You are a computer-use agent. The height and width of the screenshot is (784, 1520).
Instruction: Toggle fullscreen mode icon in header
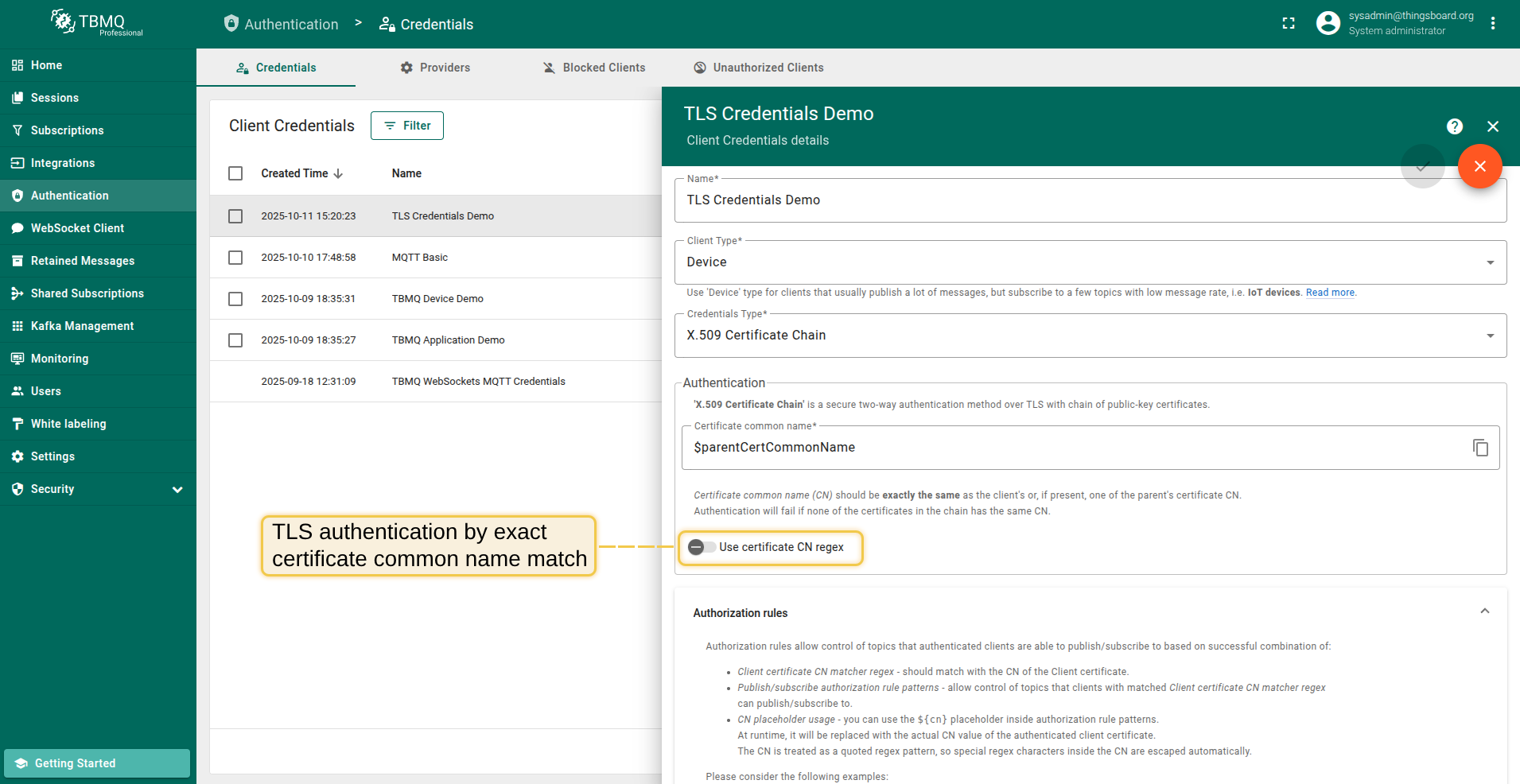point(1289,24)
